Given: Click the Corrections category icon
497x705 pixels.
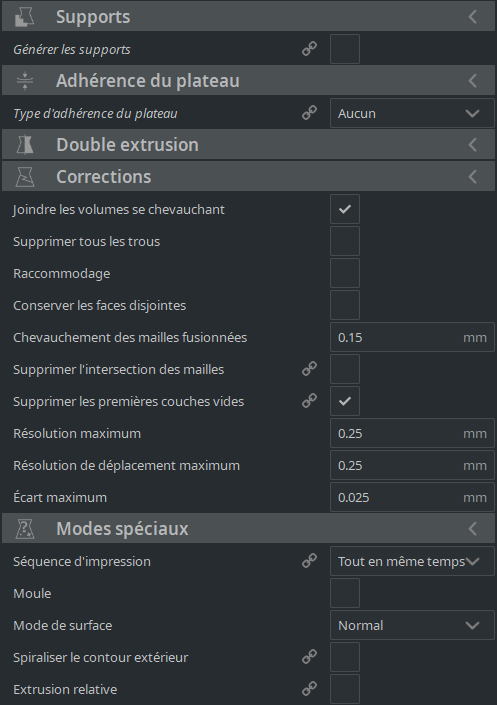Looking at the screenshot, I should 25,177.
